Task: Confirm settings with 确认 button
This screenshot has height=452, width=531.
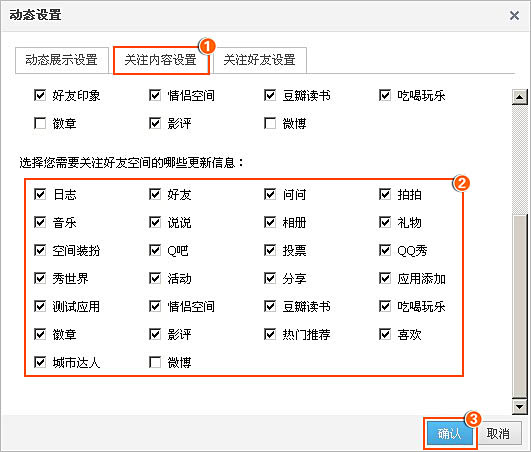Action: pyautogui.click(x=449, y=433)
